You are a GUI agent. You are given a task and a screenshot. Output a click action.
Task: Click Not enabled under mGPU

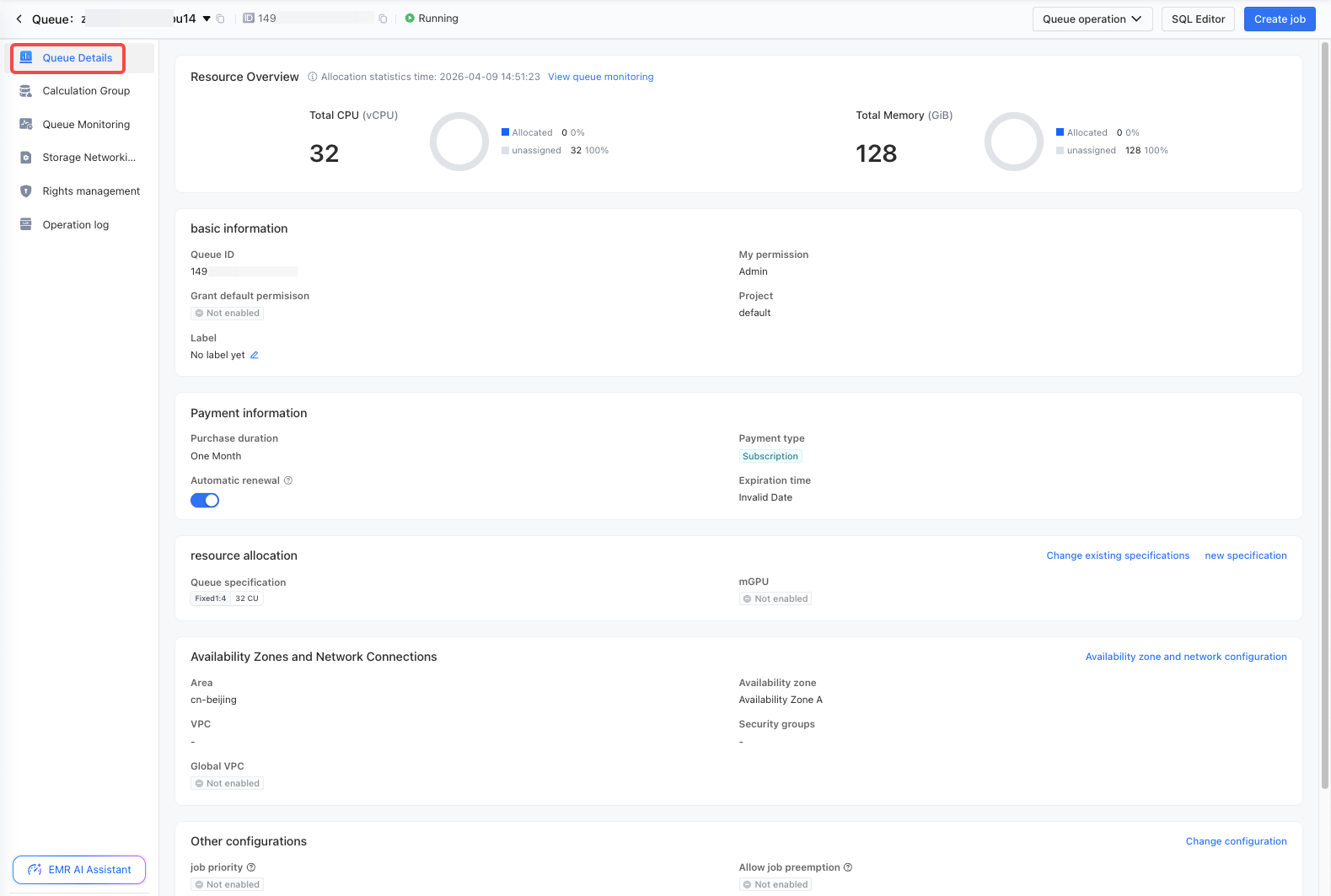776,598
